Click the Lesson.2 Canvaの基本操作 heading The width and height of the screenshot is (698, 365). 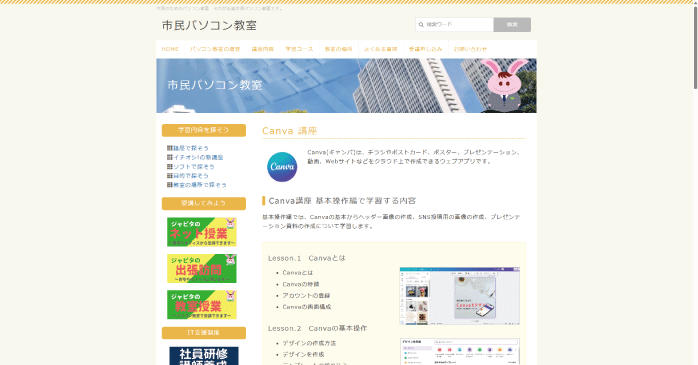(x=317, y=328)
